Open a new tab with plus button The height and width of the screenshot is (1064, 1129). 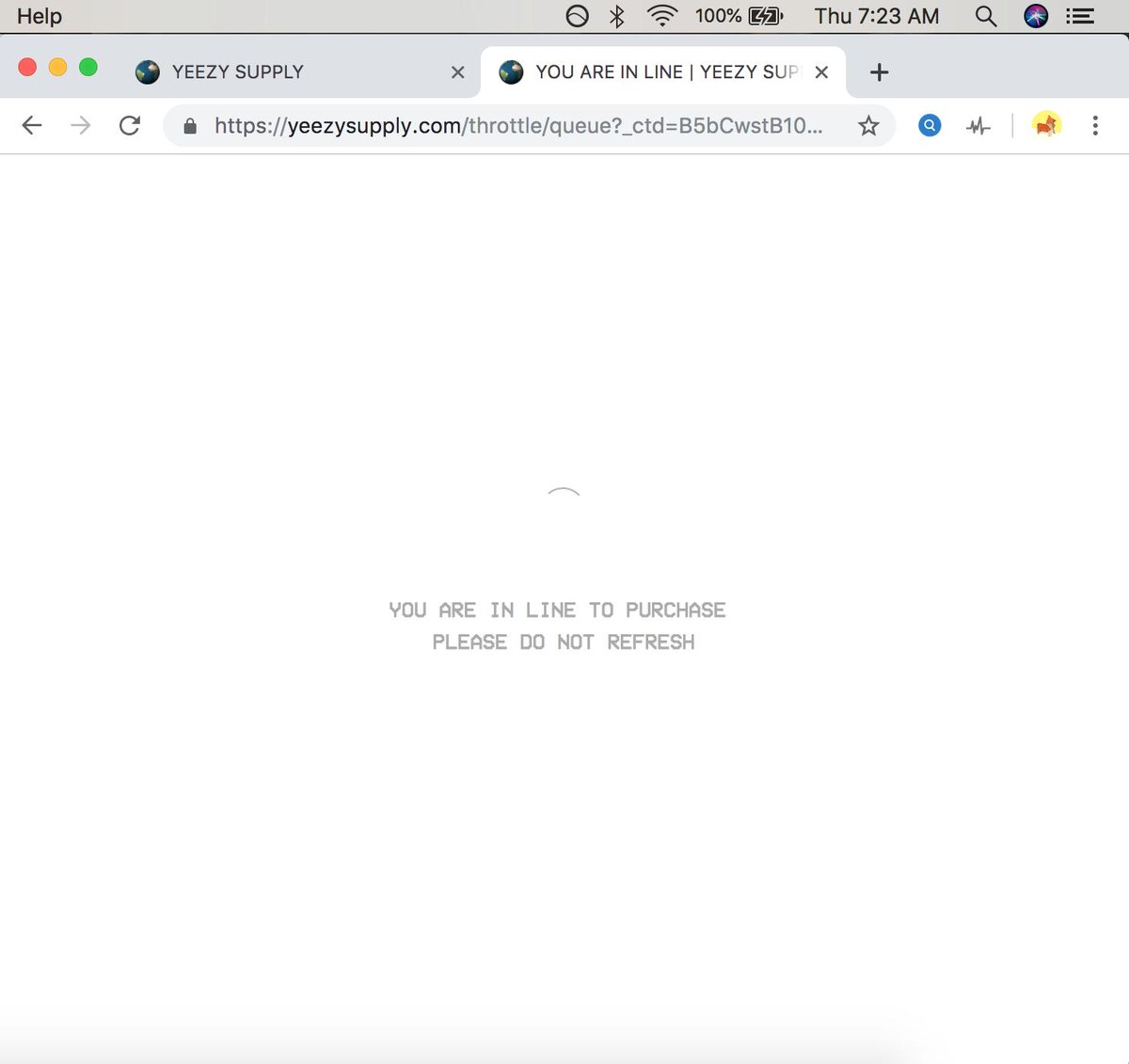point(879,72)
